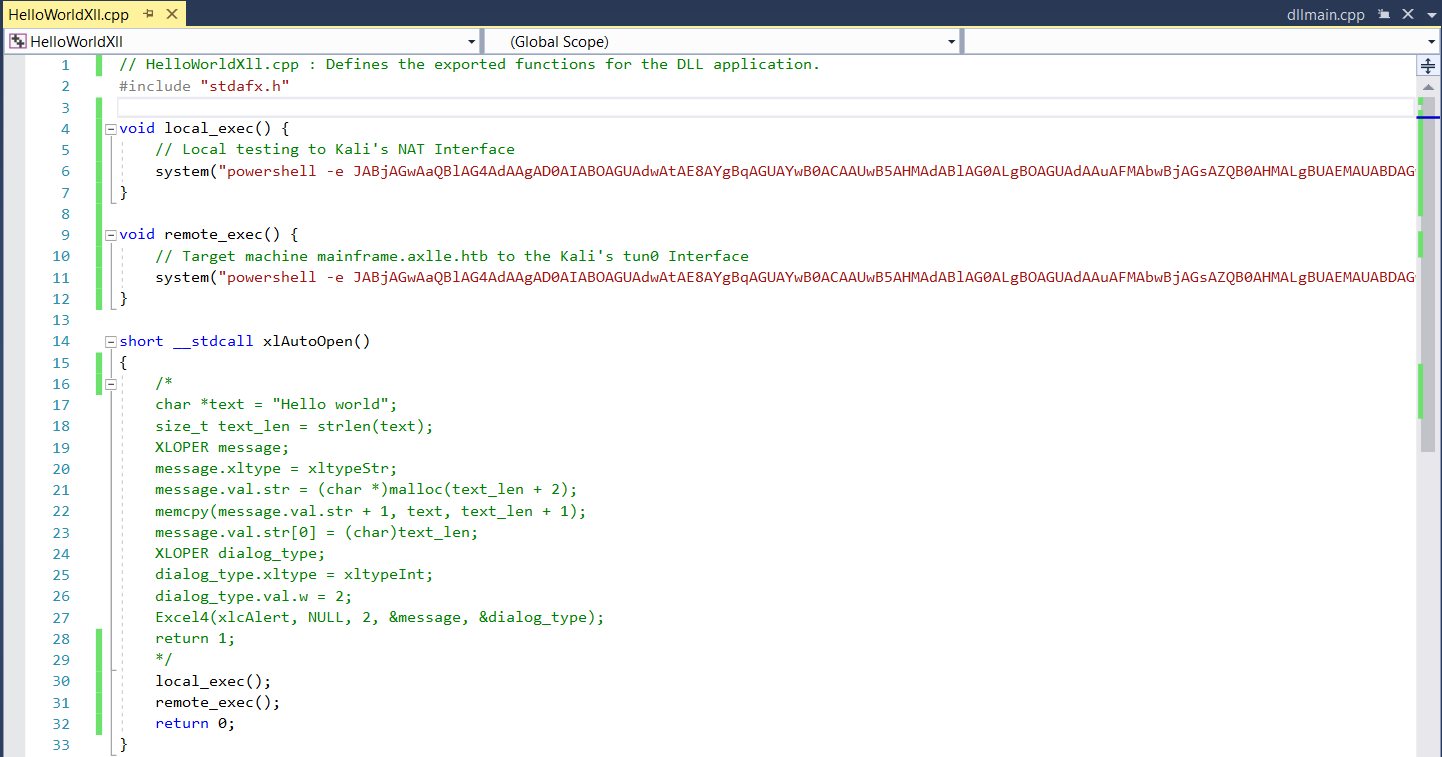Click the "__stdcall" keyword
The image size is (1442, 757).
[x=213, y=341]
